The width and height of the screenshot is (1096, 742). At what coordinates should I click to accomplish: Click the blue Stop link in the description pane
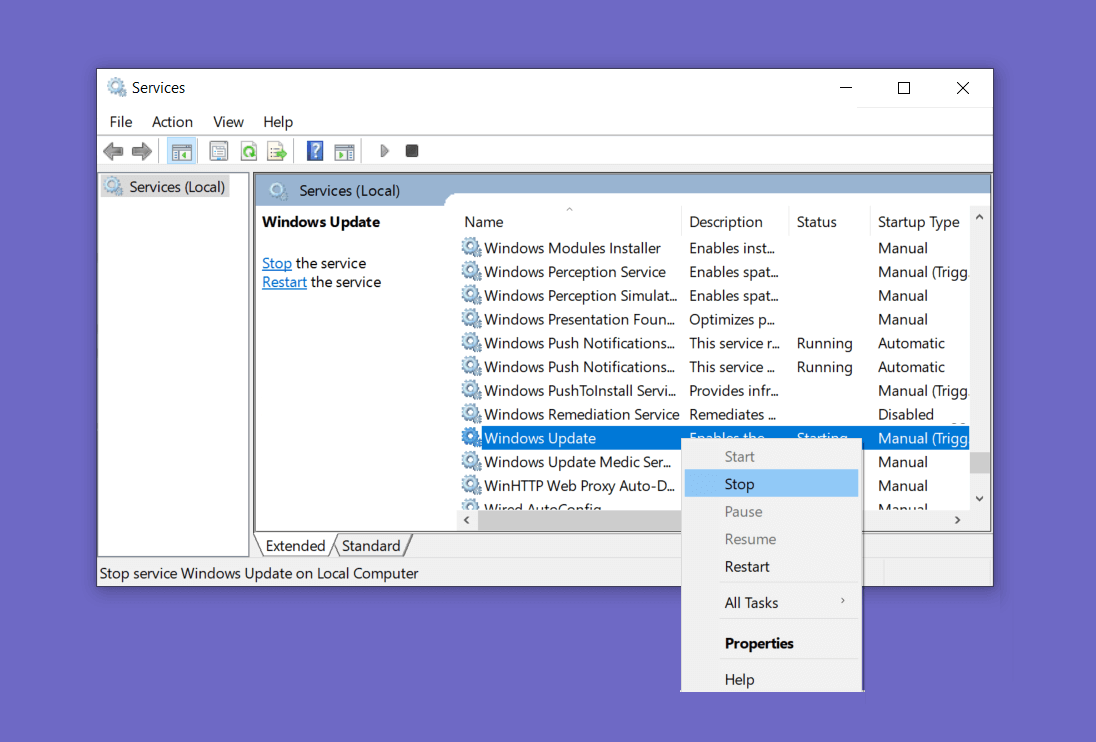coord(277,263)
